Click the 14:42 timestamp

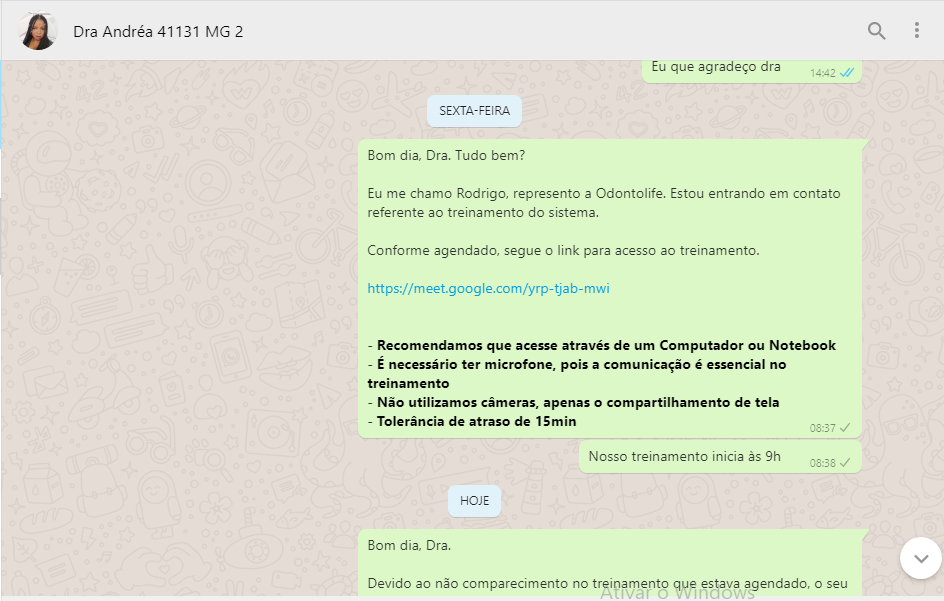pyautogui.click(x=822, y=73)
